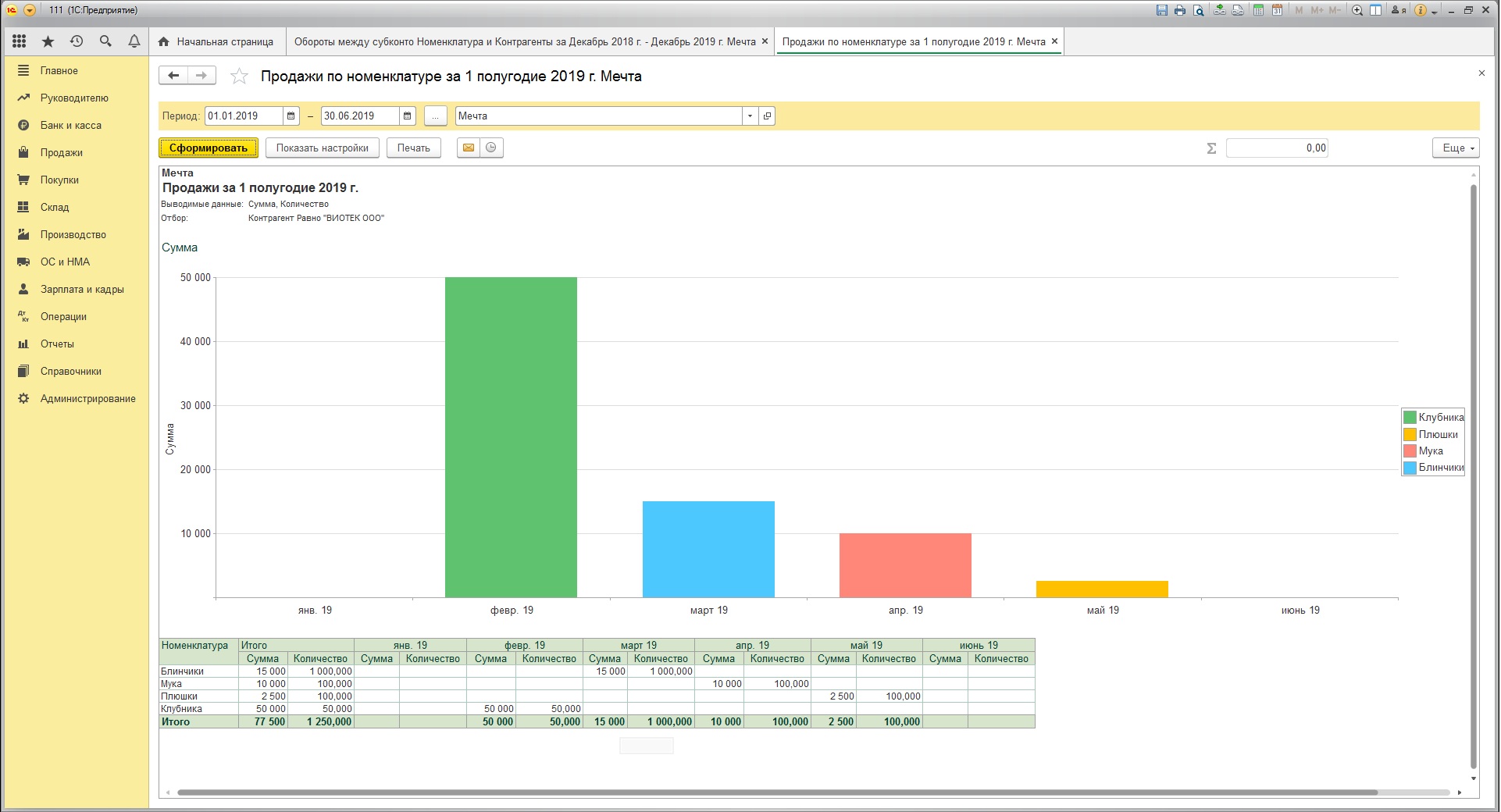This screenshot has width=1501, height=812.
Task: Click the end date field 30.06.2019
Action: coord(360,116)
